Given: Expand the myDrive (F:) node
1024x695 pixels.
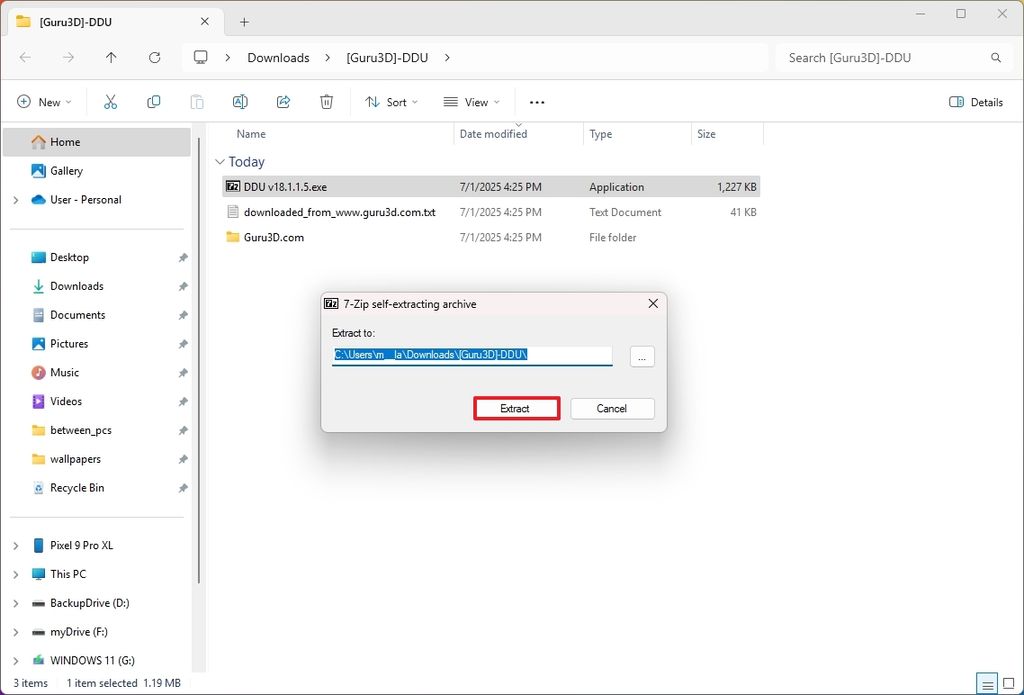Looking at the screenshot, I should pos(16,632).
